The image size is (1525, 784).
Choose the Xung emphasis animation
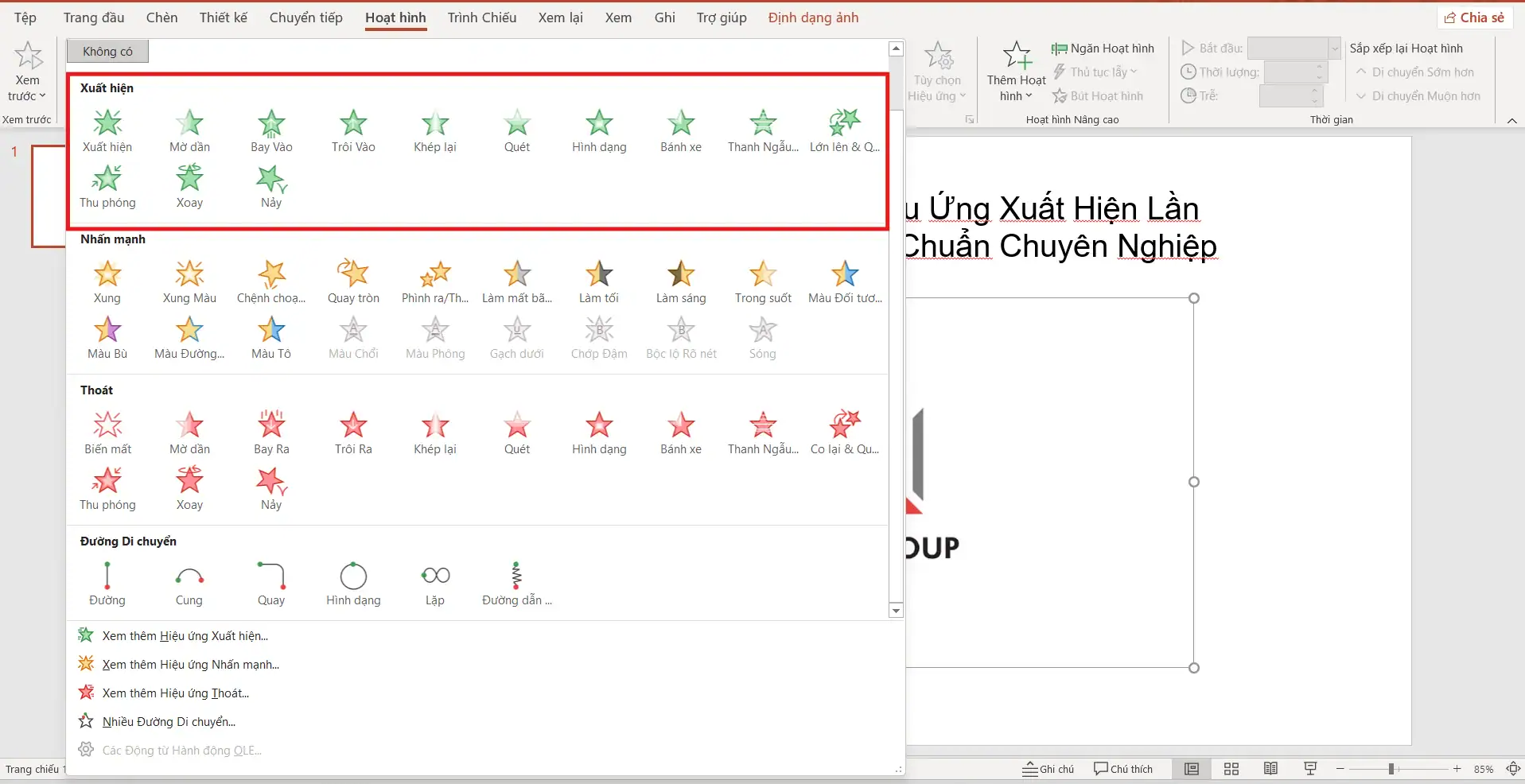coord(107,282)
